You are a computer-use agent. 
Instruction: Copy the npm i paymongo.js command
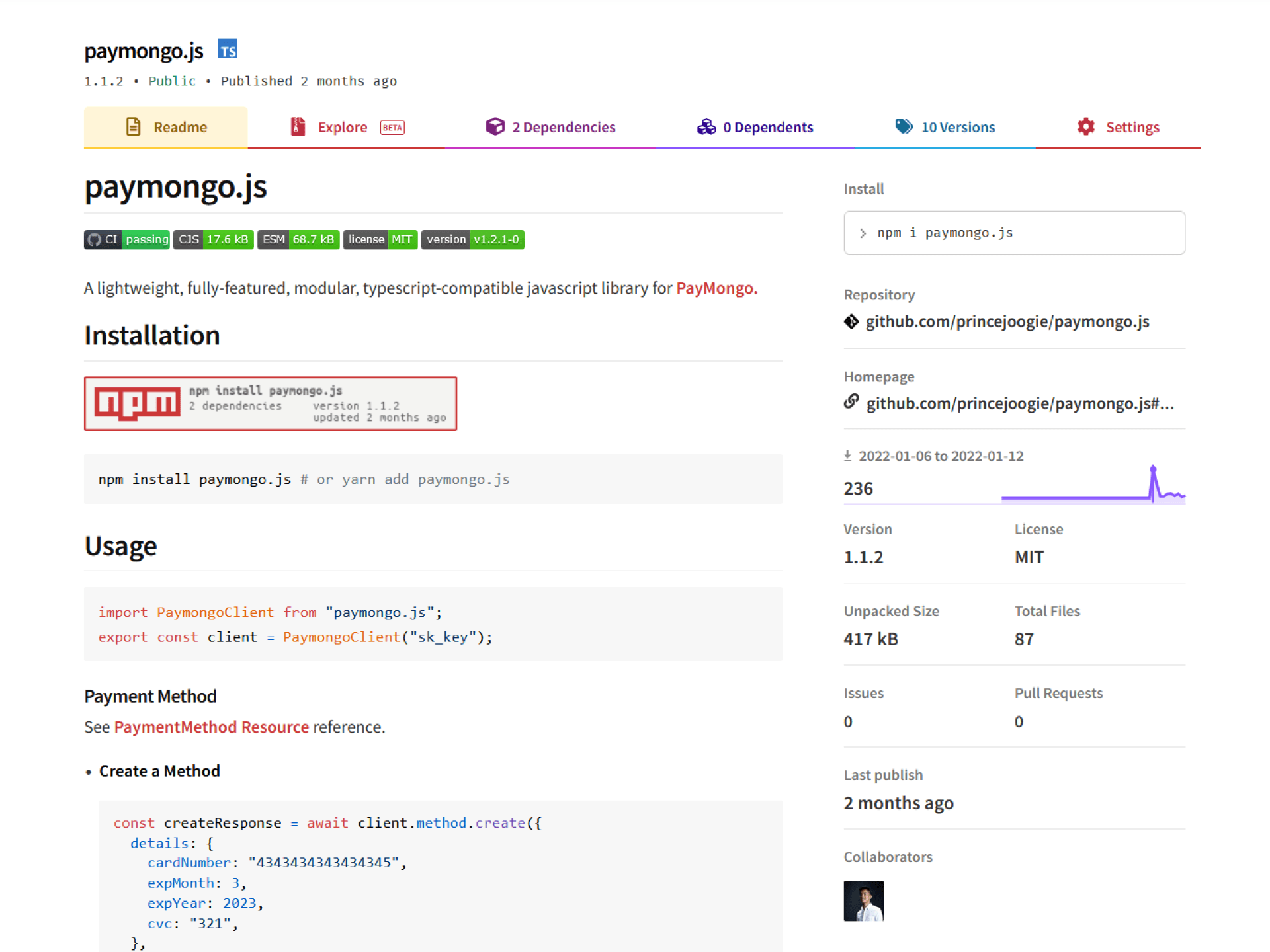pos(1014,233)
